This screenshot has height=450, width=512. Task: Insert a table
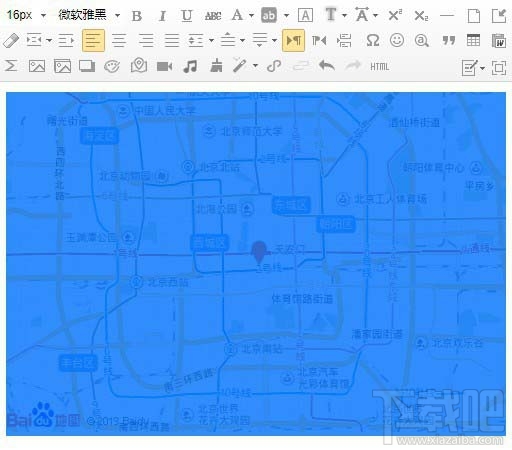point(473,40)
